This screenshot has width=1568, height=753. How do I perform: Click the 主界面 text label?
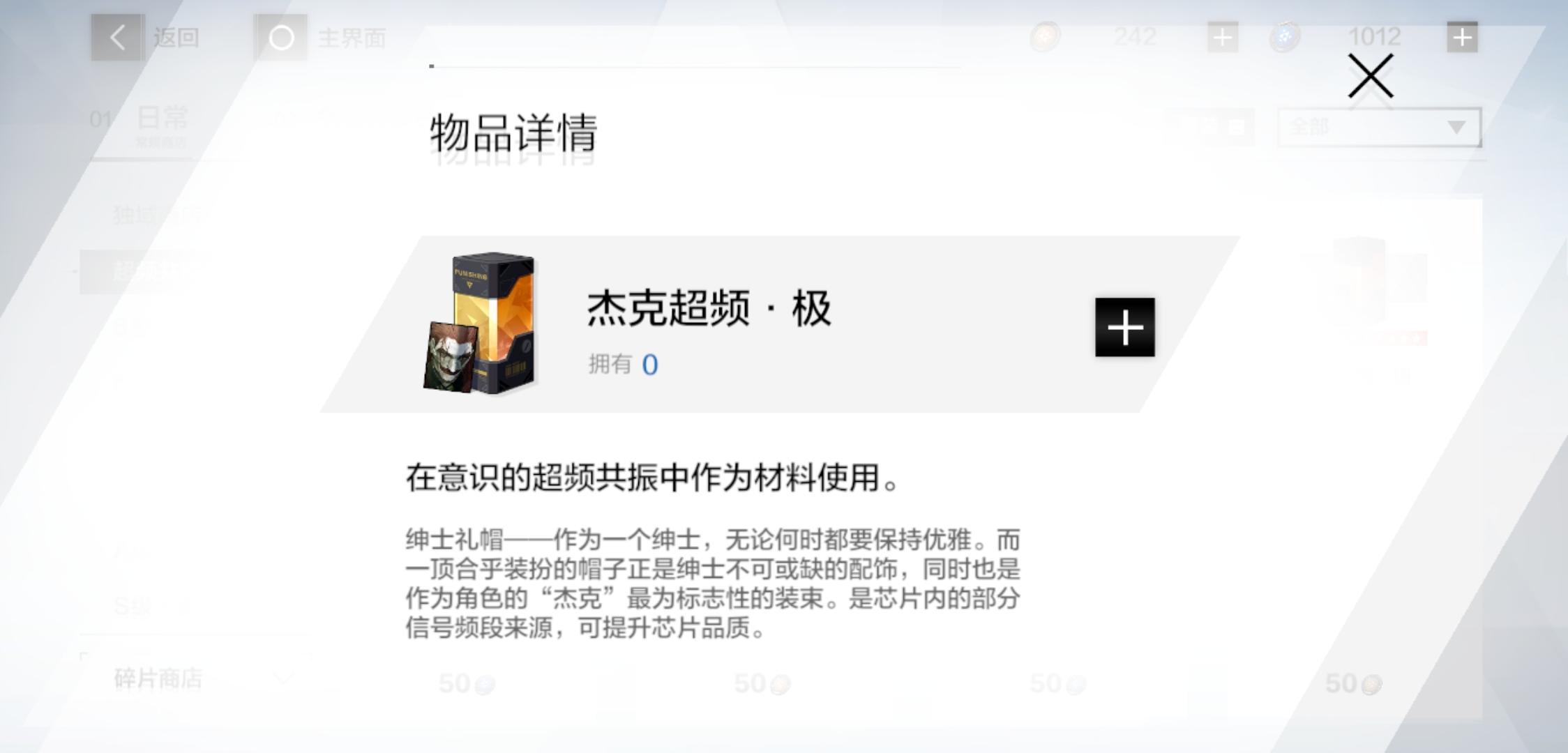pyautogui.click(x=352, y=38)
